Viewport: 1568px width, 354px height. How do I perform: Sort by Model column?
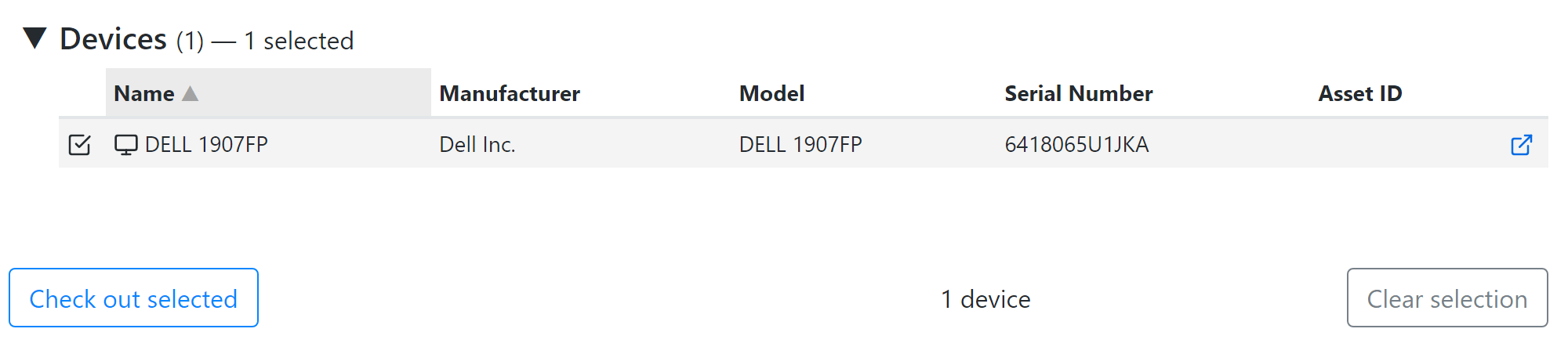771,94
